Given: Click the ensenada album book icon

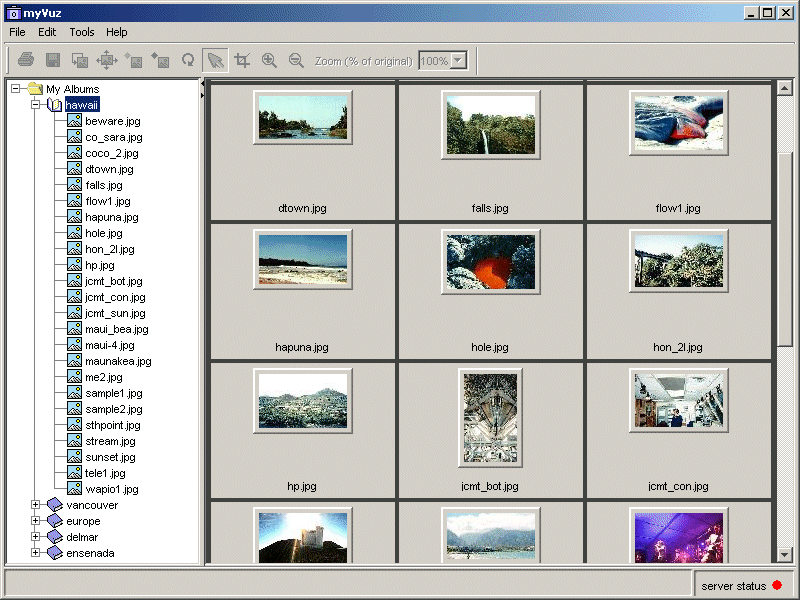Looking at the screenshot, I should click(x=55, y=553).
